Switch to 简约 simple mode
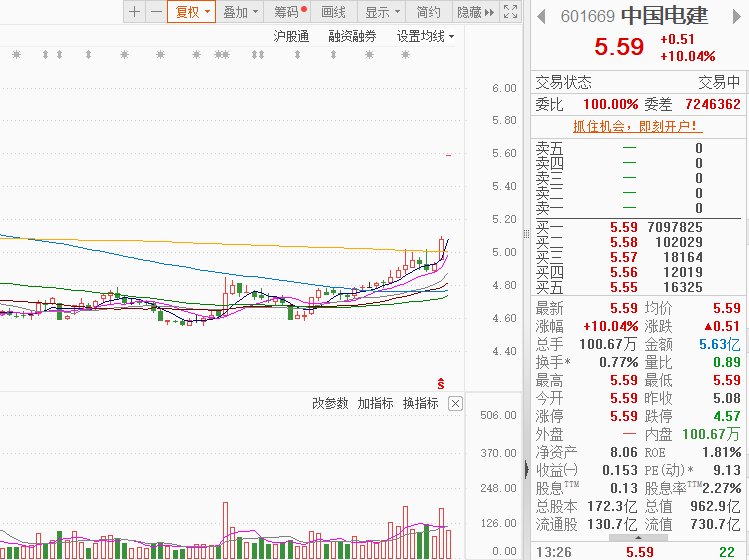This screenshot has height=560, width=749. click(x=428, y=11)
